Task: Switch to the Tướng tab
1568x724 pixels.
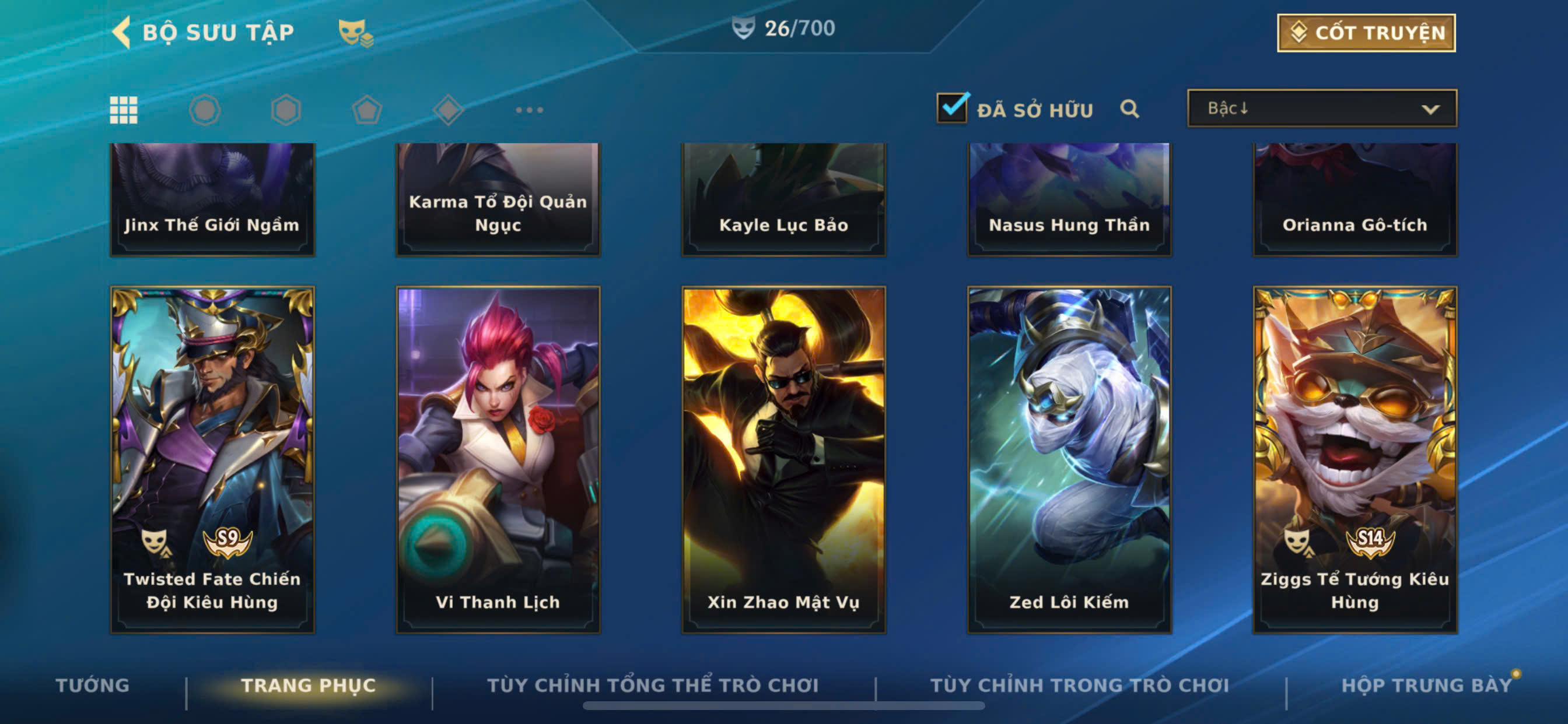Action: pos(93,685)
